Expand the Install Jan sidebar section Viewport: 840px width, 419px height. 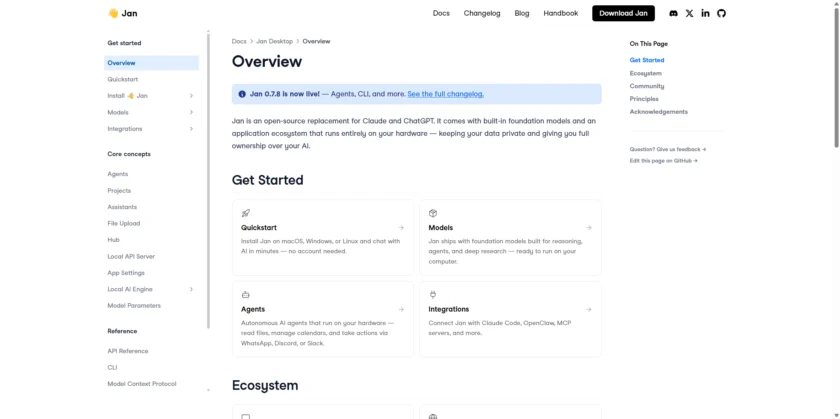tap(191, 96)
